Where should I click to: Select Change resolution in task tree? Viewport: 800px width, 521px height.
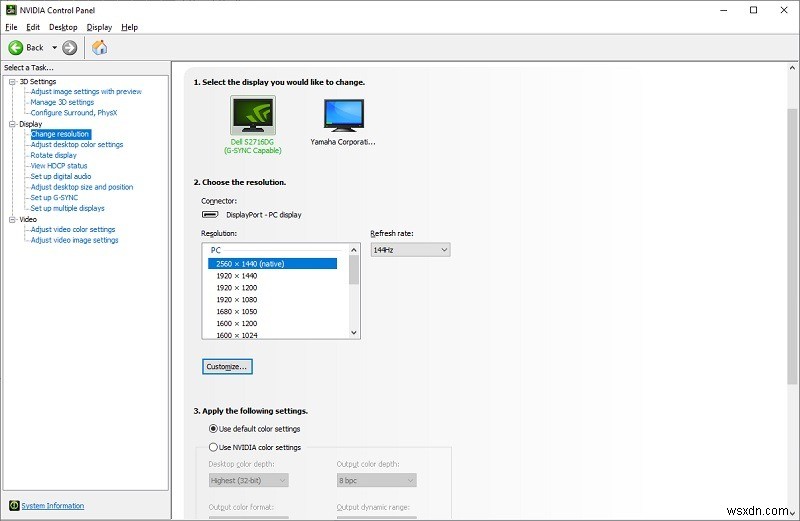pyautogui.click(x=60, y=134)
